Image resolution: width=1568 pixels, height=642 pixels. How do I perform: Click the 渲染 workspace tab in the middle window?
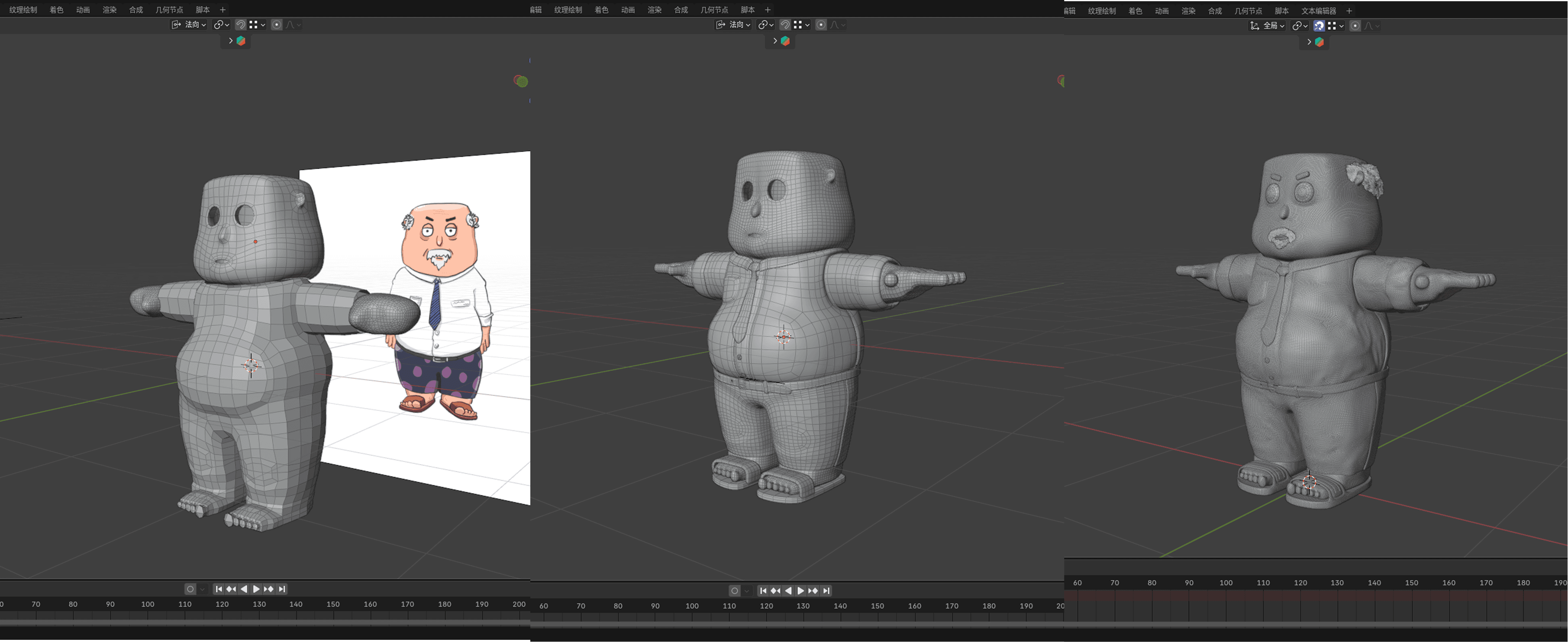click(655, 10)
